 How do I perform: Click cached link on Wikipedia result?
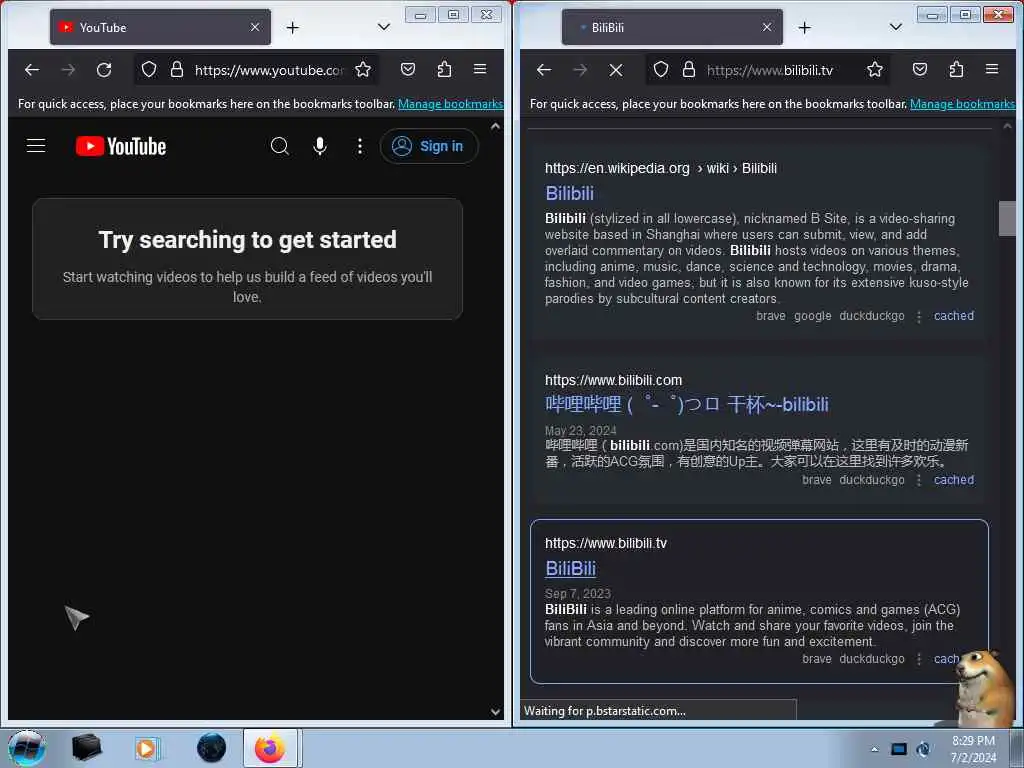pos(953,316)
